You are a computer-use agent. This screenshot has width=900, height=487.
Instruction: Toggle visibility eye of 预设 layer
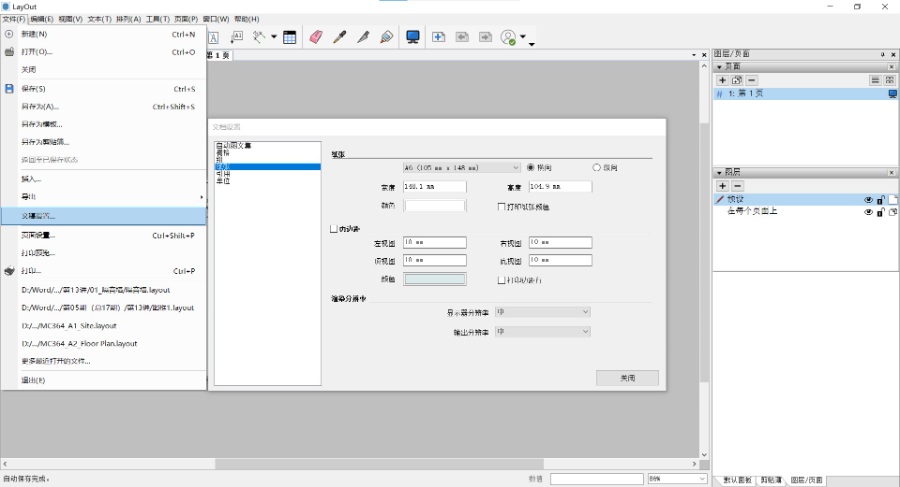point(868,200)
